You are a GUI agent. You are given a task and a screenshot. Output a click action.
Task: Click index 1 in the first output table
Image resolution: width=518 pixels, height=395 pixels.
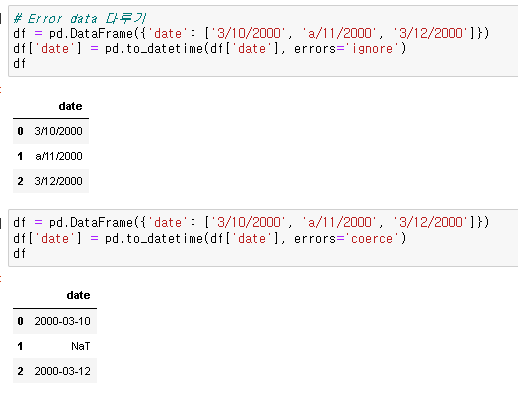[x=20, y=156]
